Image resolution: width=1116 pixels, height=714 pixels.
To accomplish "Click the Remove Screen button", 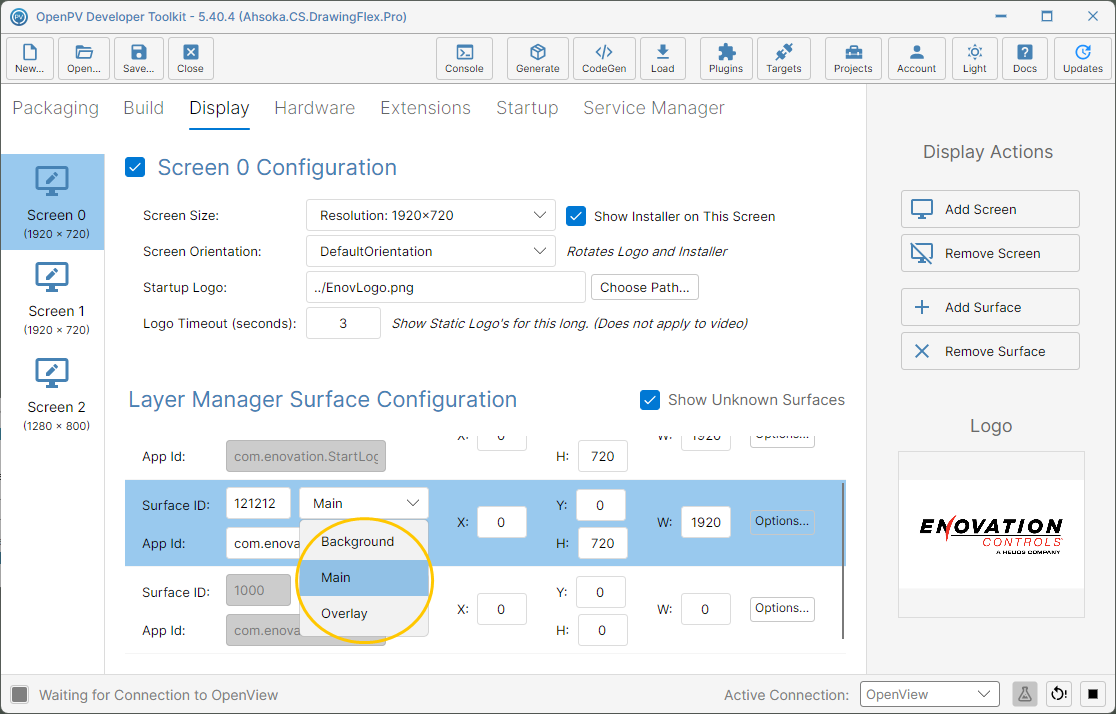I will point(990,253).
